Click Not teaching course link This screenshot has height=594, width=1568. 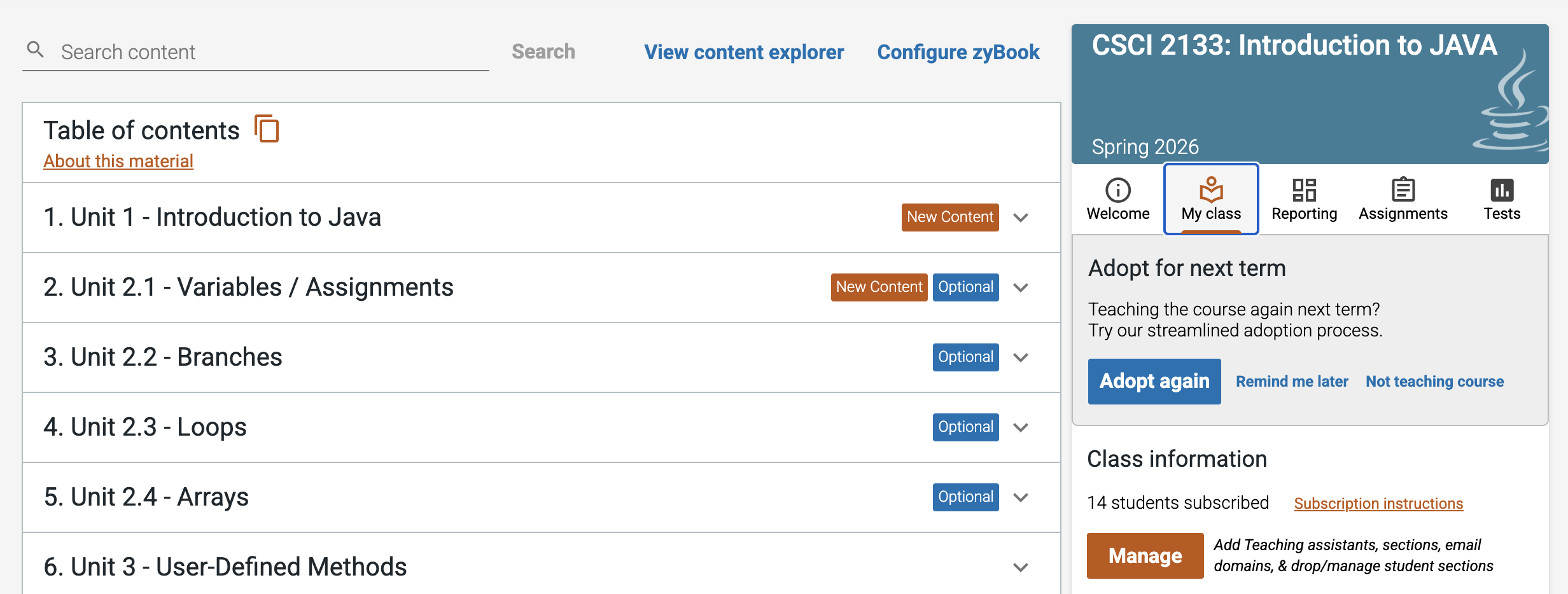click(x=1435, y=382)
